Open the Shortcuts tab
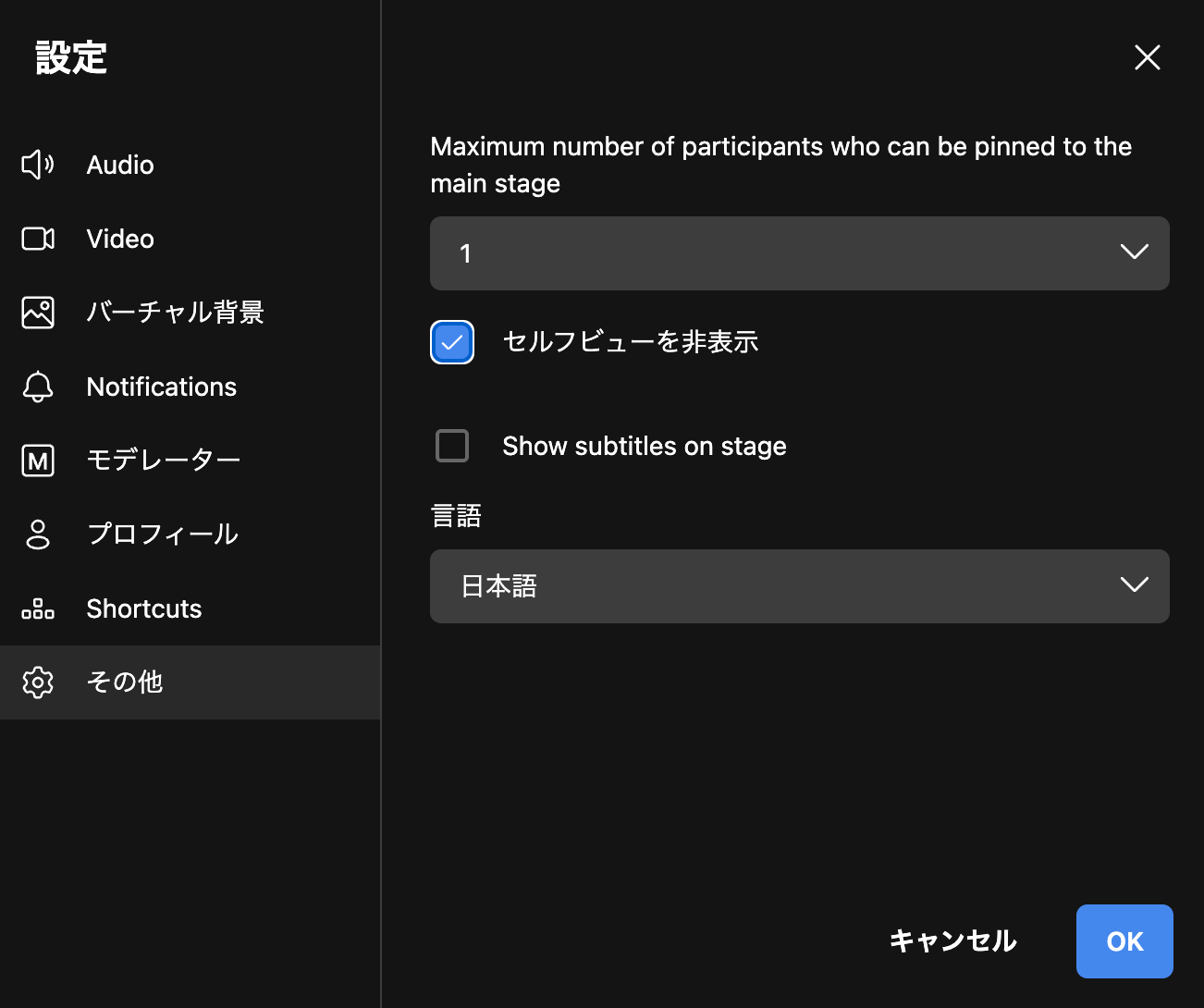The width and height of the screenshot is (1204, 1008). [190, 608]
